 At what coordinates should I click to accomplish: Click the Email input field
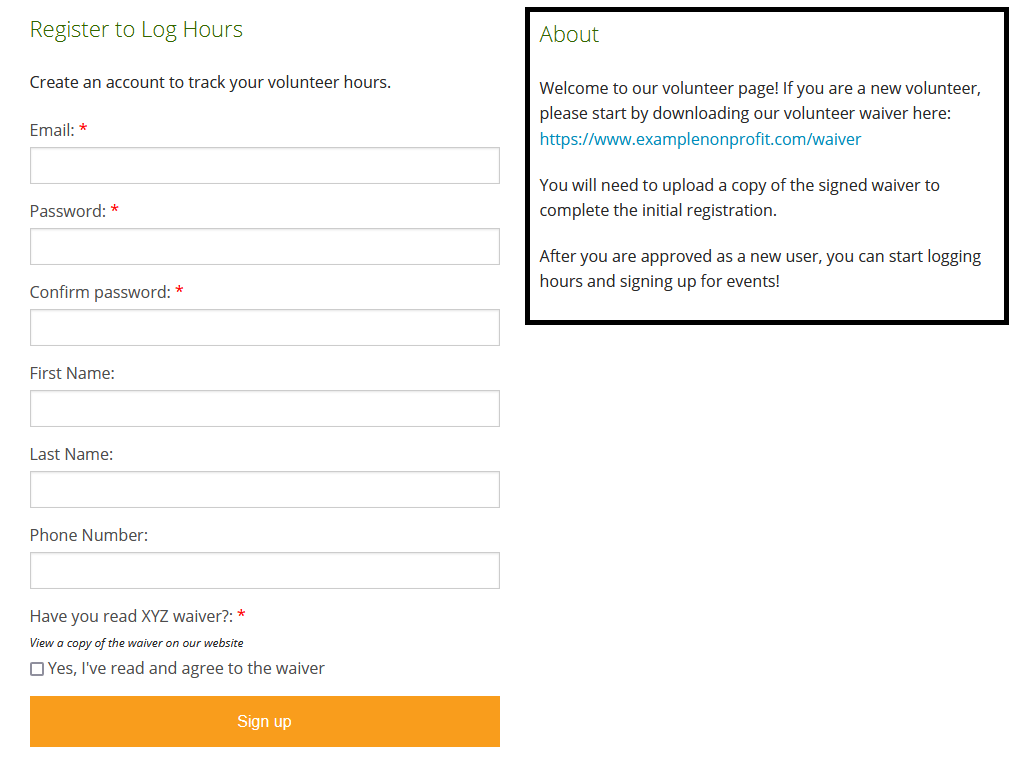[x=264, y=166]
